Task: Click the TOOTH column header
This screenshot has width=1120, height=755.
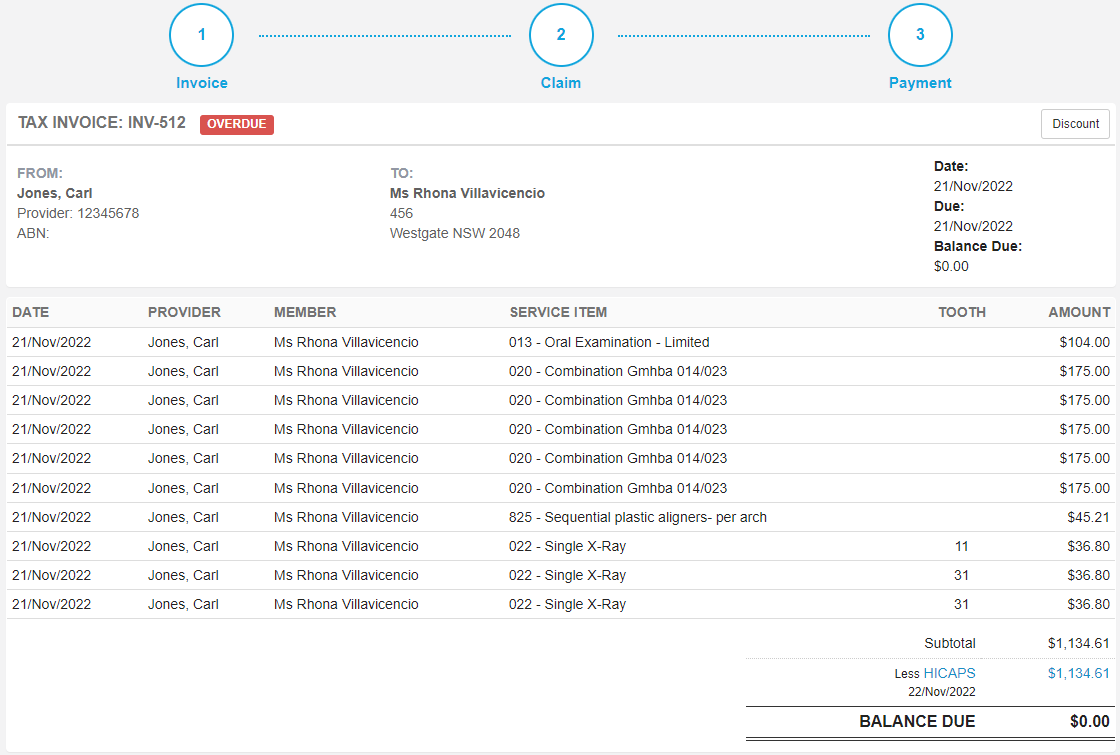Action: point(961,312)
